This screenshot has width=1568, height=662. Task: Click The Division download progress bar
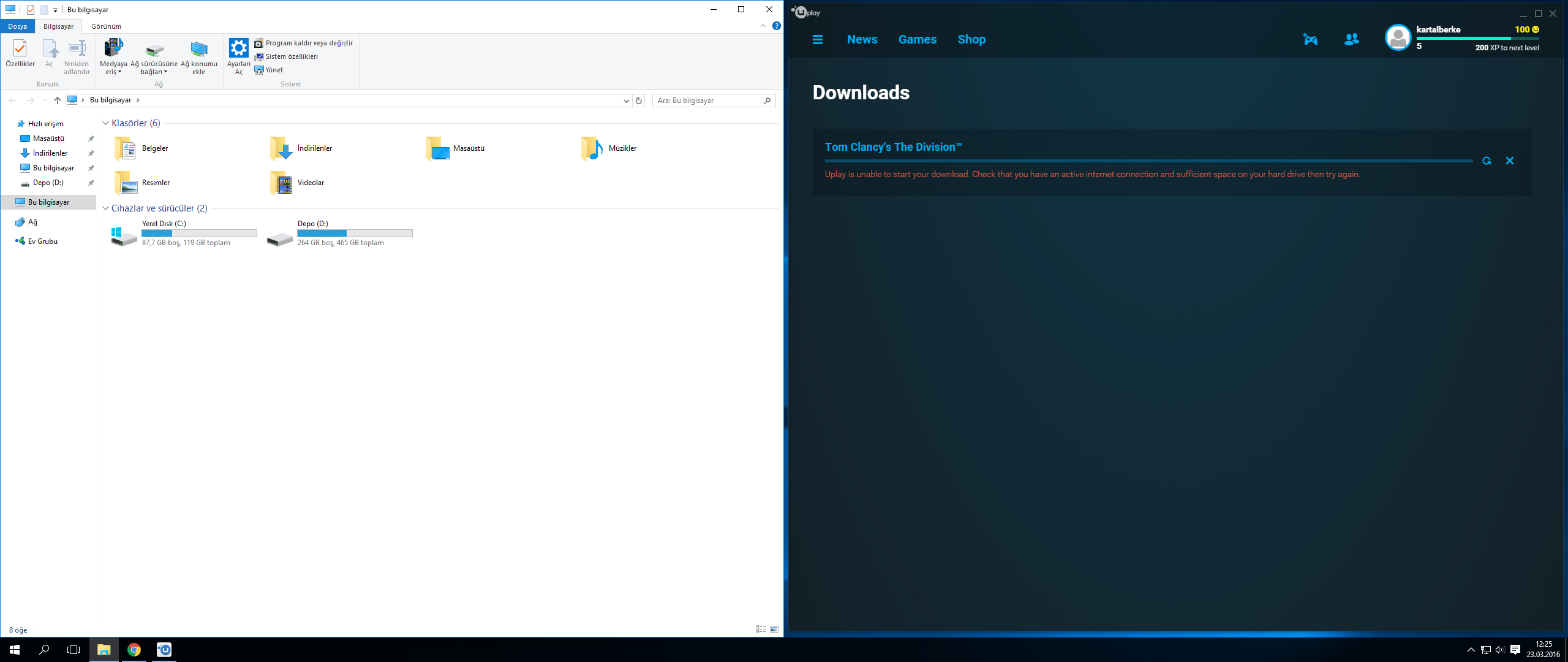[x=1148, y=161]
